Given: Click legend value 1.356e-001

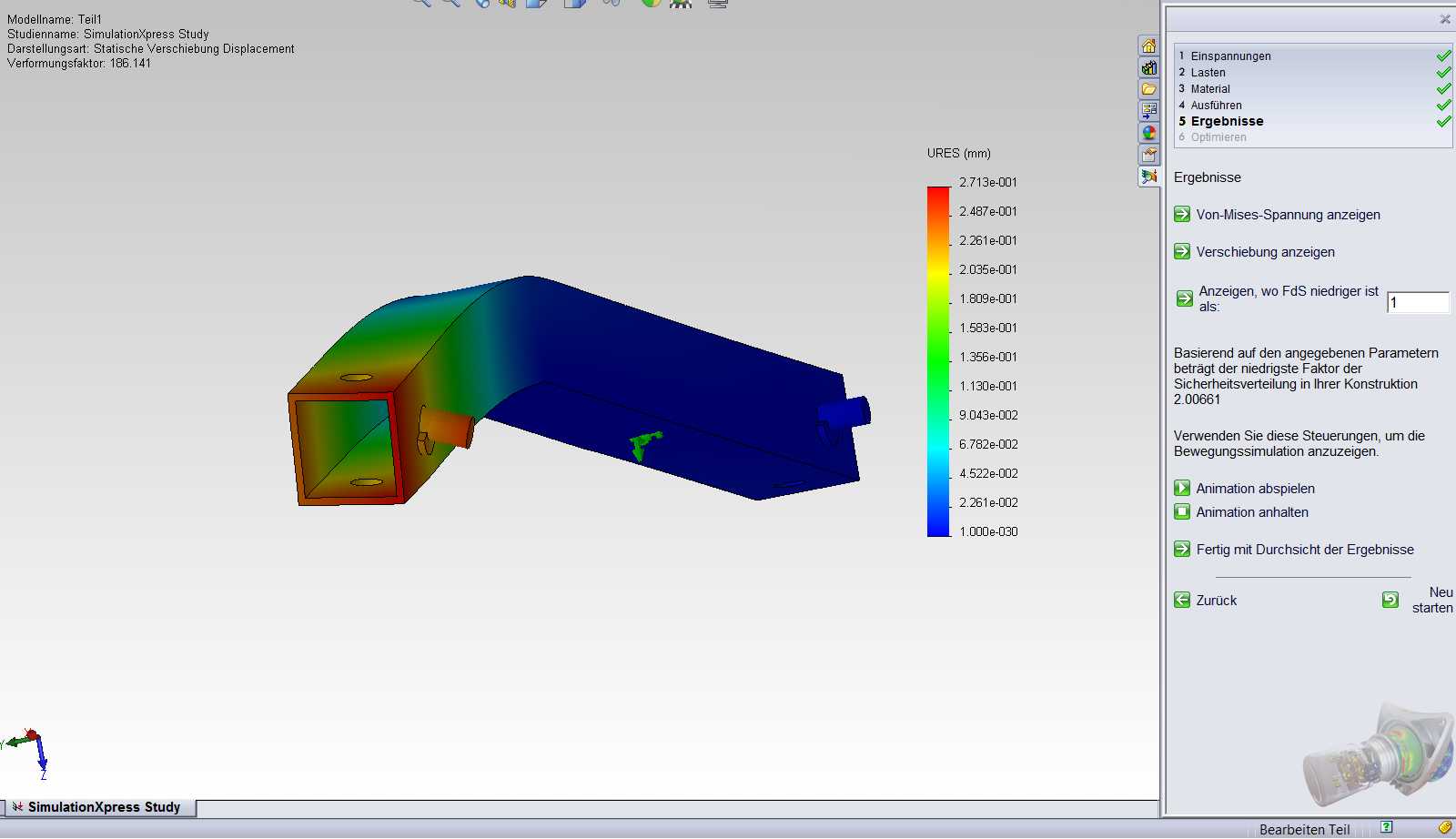Looking at the screenshot, I should pos(988,357).
